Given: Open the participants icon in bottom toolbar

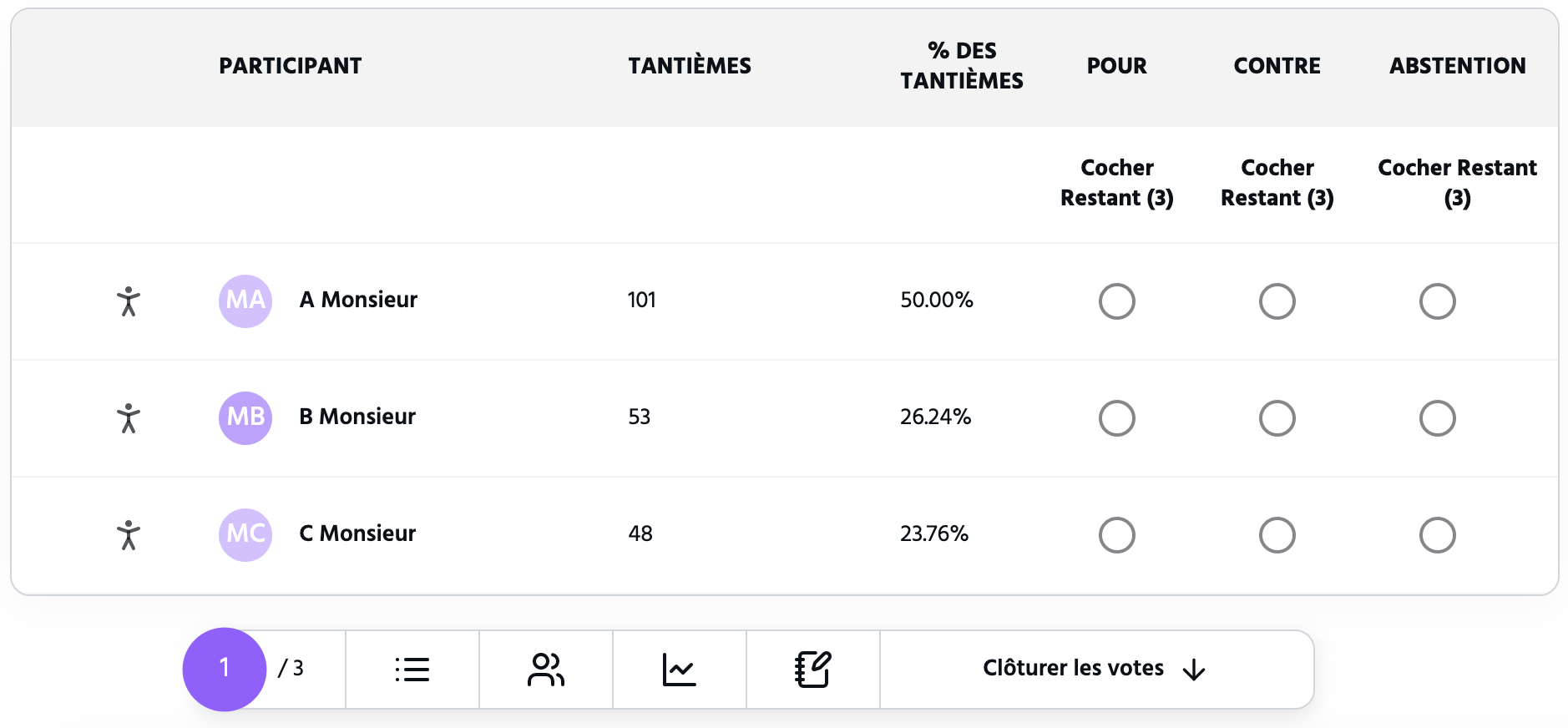Looking at the screenshot, I should (546, 670).
